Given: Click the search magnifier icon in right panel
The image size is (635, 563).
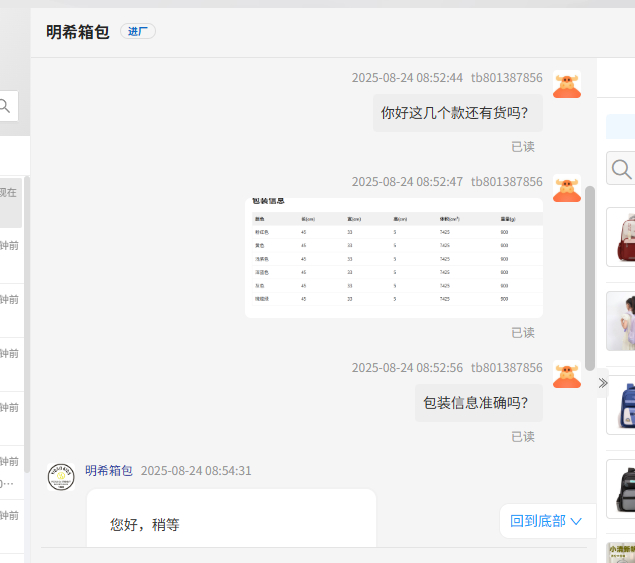Looking at the screenshot, I should click(621, 169).
